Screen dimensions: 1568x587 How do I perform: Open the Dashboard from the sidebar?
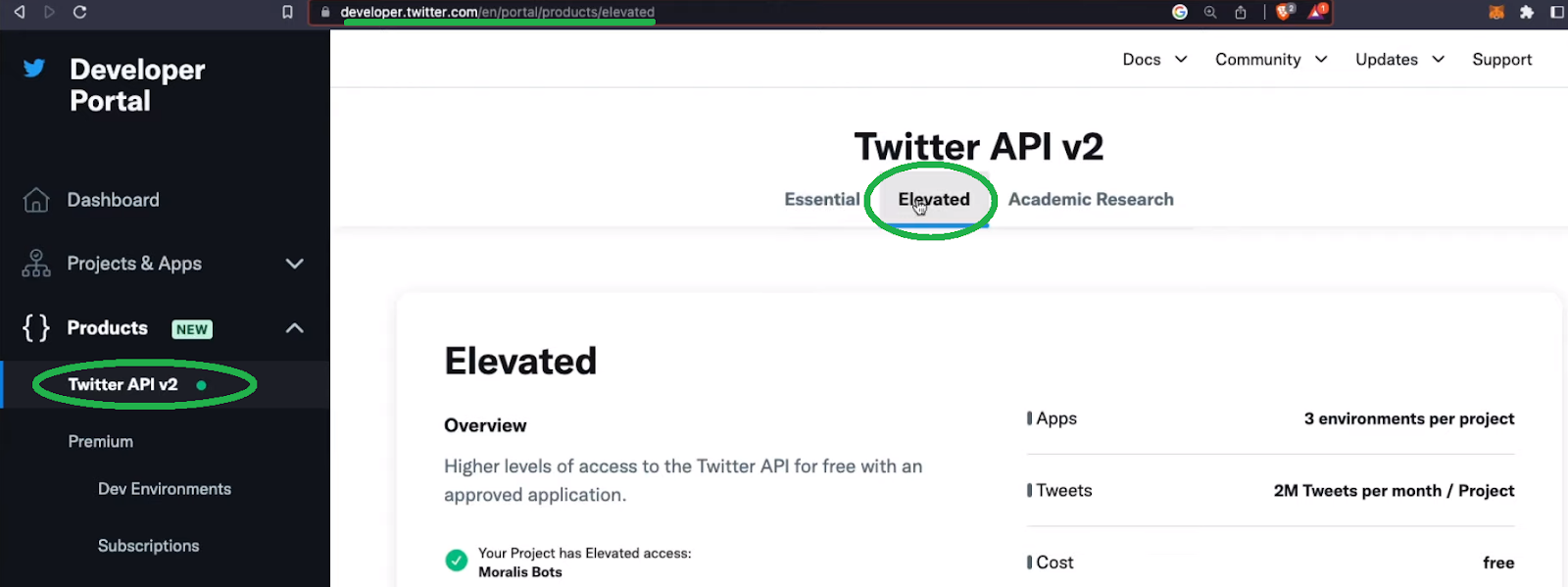click(x=113, y=200)
